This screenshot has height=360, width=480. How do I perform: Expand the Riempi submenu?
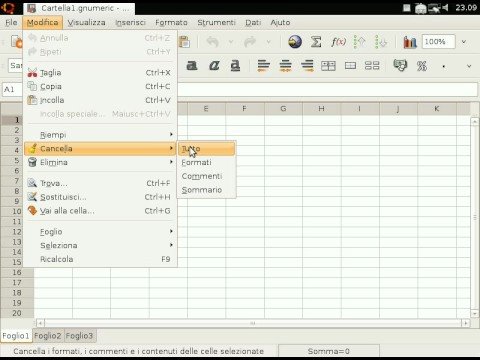[100, 135]
